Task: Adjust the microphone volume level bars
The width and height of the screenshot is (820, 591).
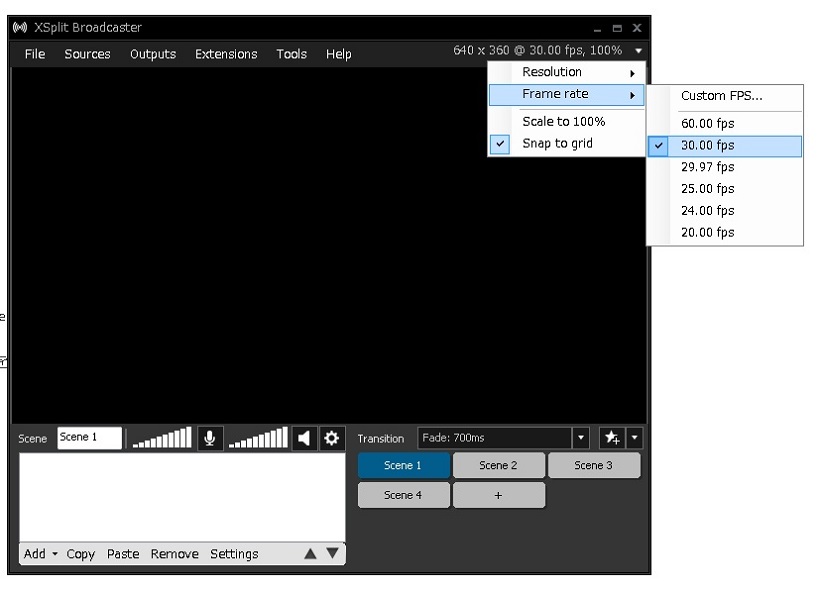Action: (x=162, y=438)
